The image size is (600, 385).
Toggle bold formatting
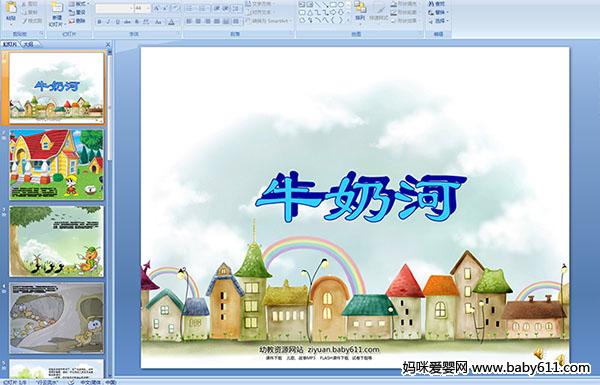[99, 22]
